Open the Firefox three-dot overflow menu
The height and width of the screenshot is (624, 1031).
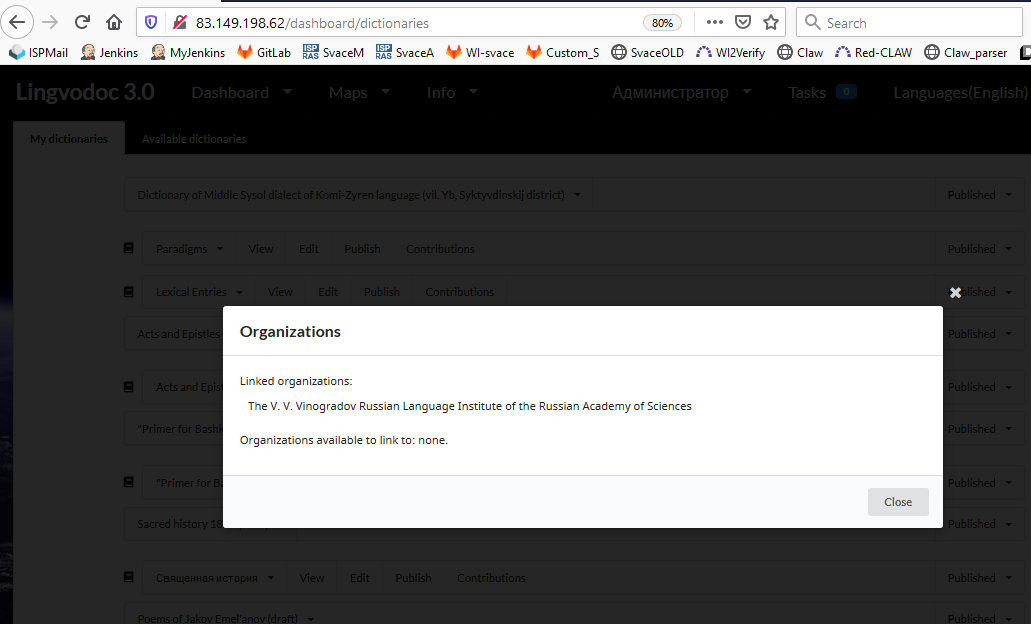714,22
